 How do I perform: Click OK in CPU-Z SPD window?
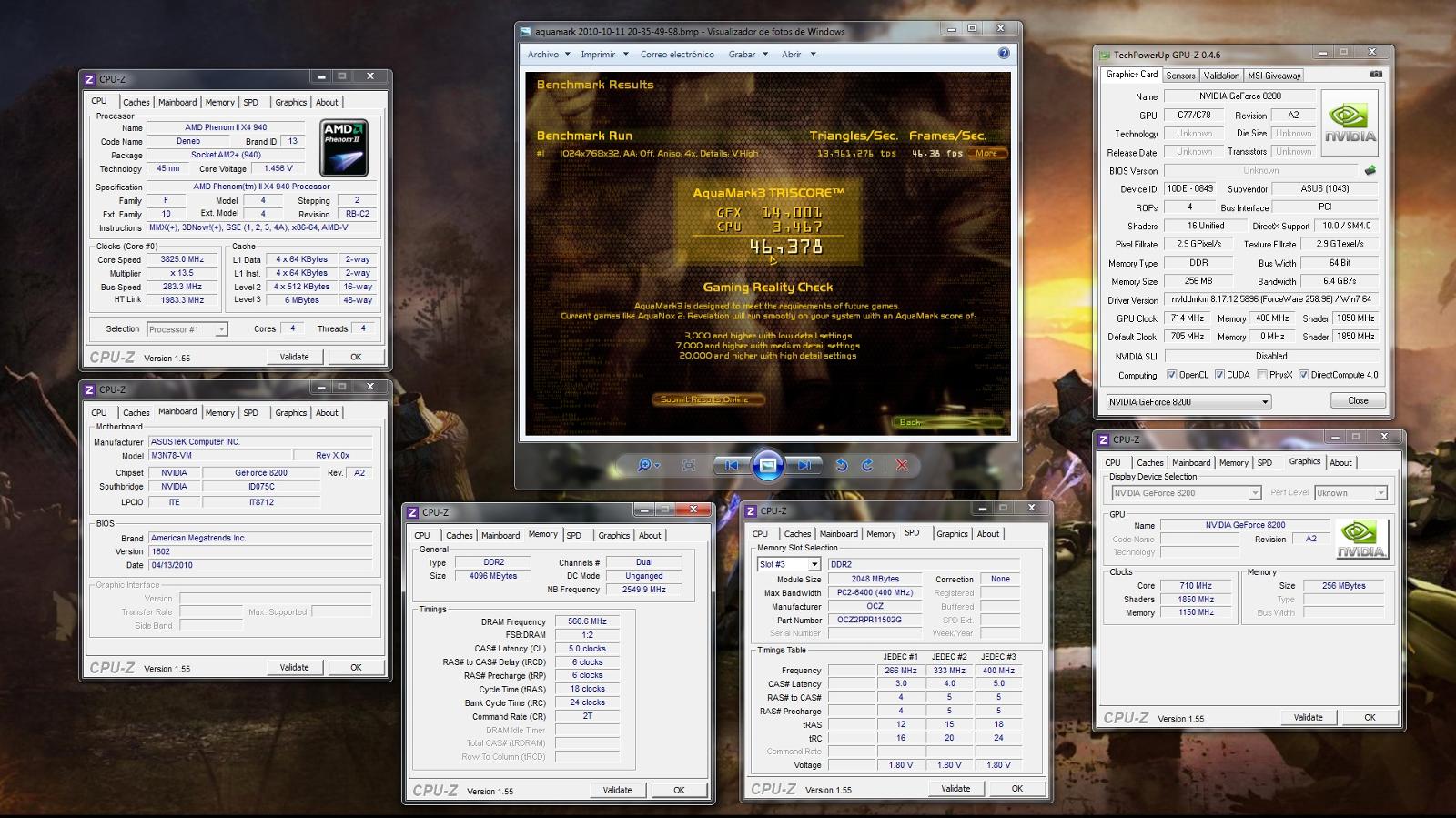[x=1017, y=789]
